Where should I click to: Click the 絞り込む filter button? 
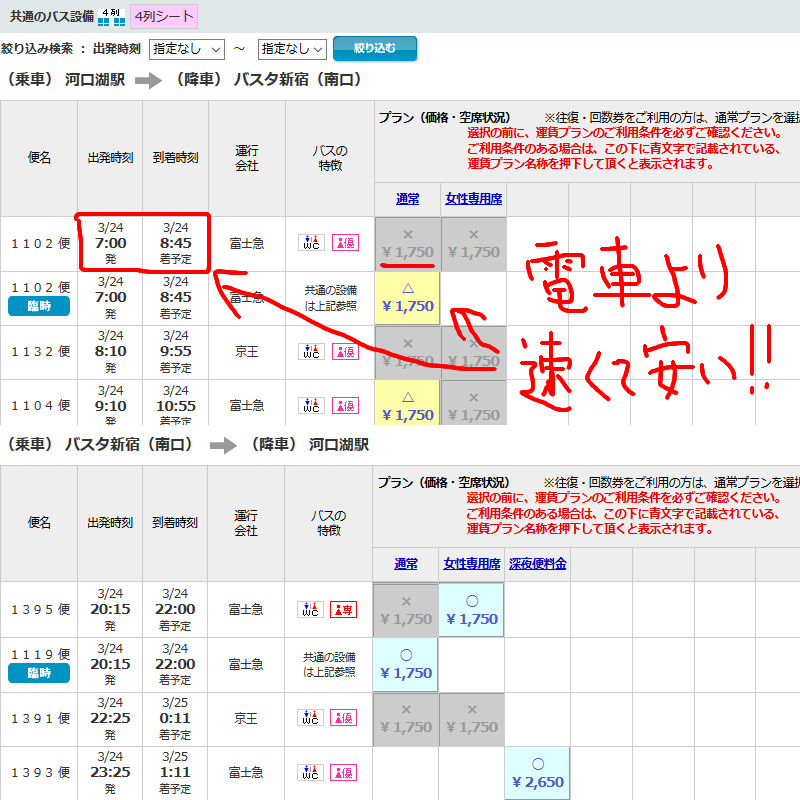point(374,48)
